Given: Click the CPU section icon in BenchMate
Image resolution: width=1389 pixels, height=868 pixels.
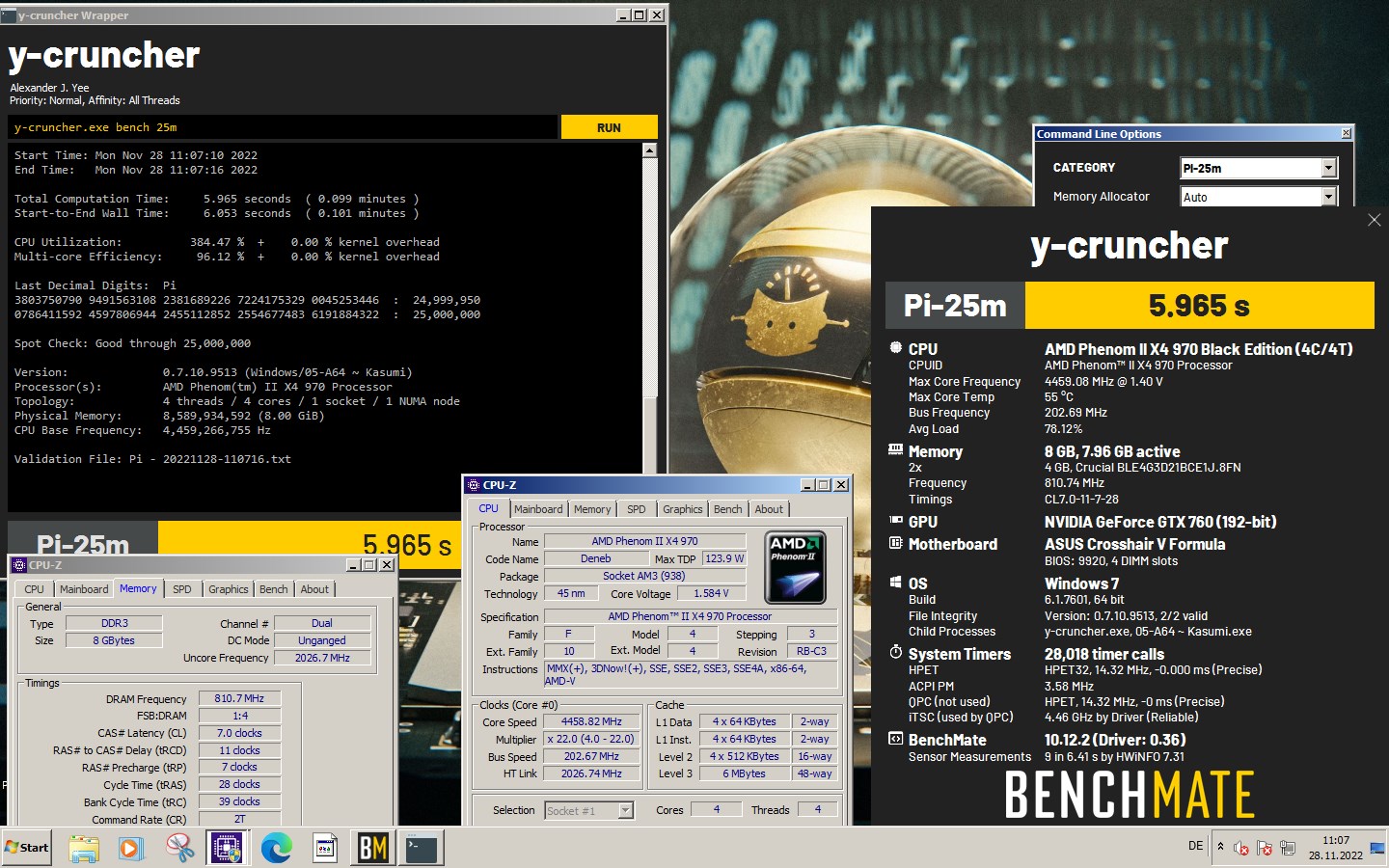Looking at the screenshot, I should point(896,348).
